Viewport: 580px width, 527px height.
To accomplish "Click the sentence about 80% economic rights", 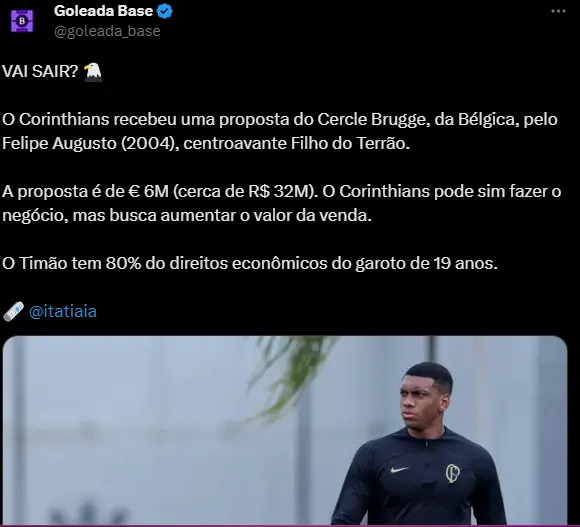I will point(250,263).
